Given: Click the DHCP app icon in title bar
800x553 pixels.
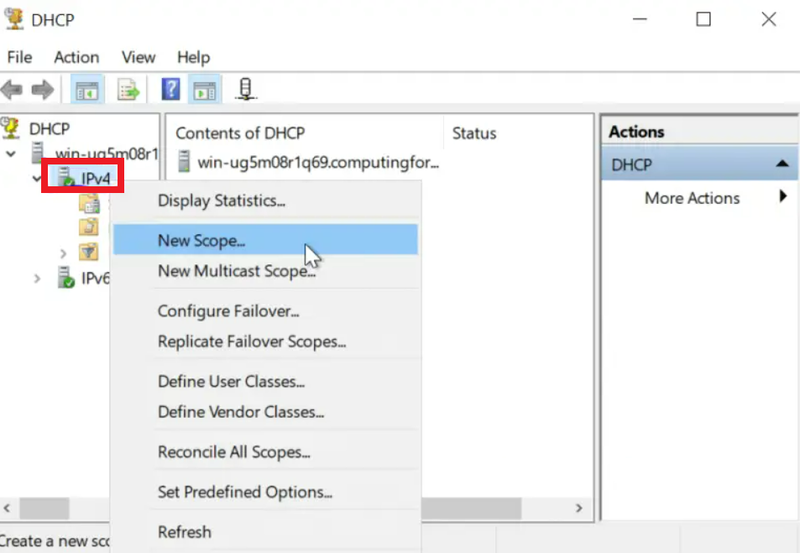Looking at the screenshot, I should (14, 19).
